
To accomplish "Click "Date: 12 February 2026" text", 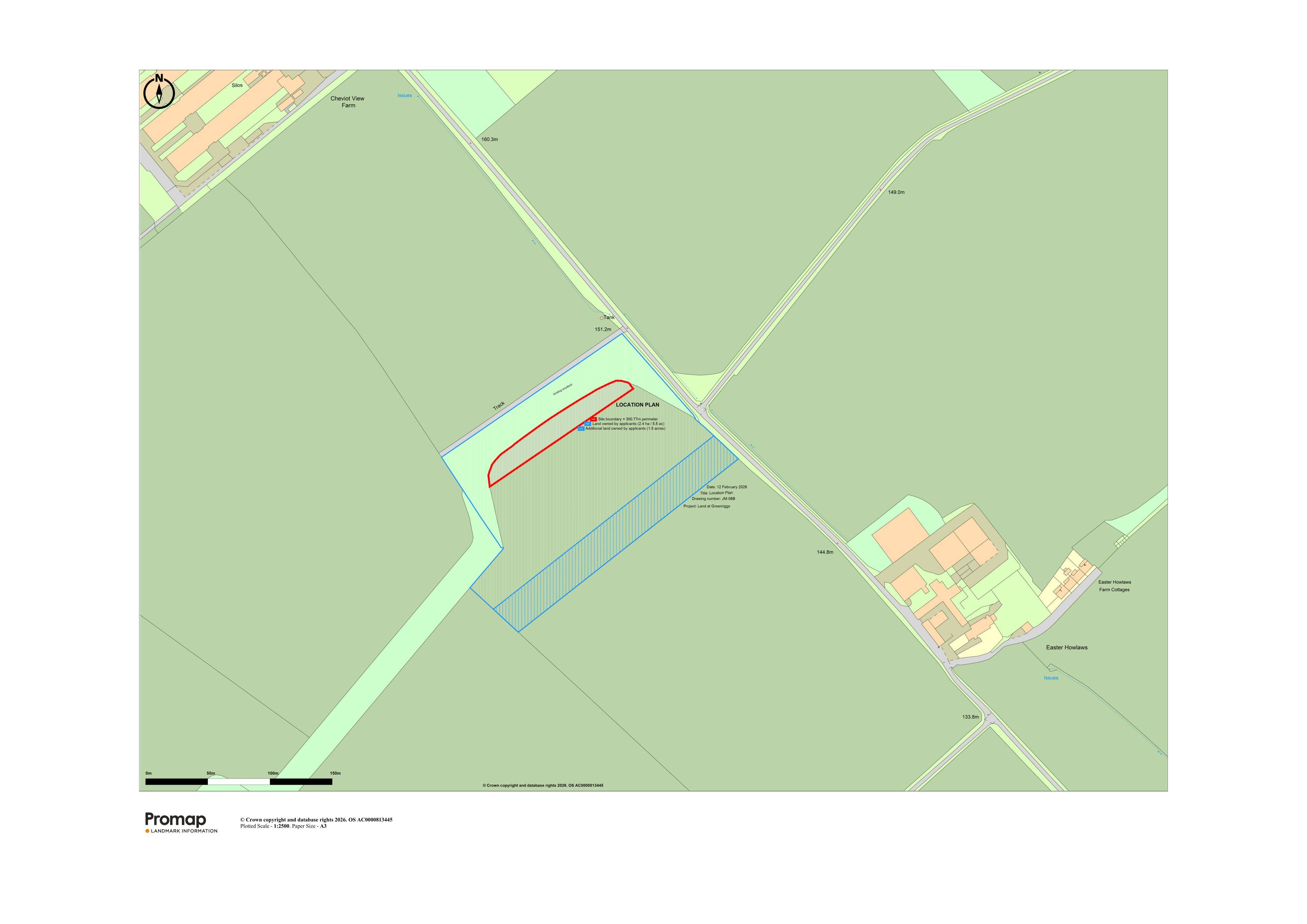I will 727,487.
